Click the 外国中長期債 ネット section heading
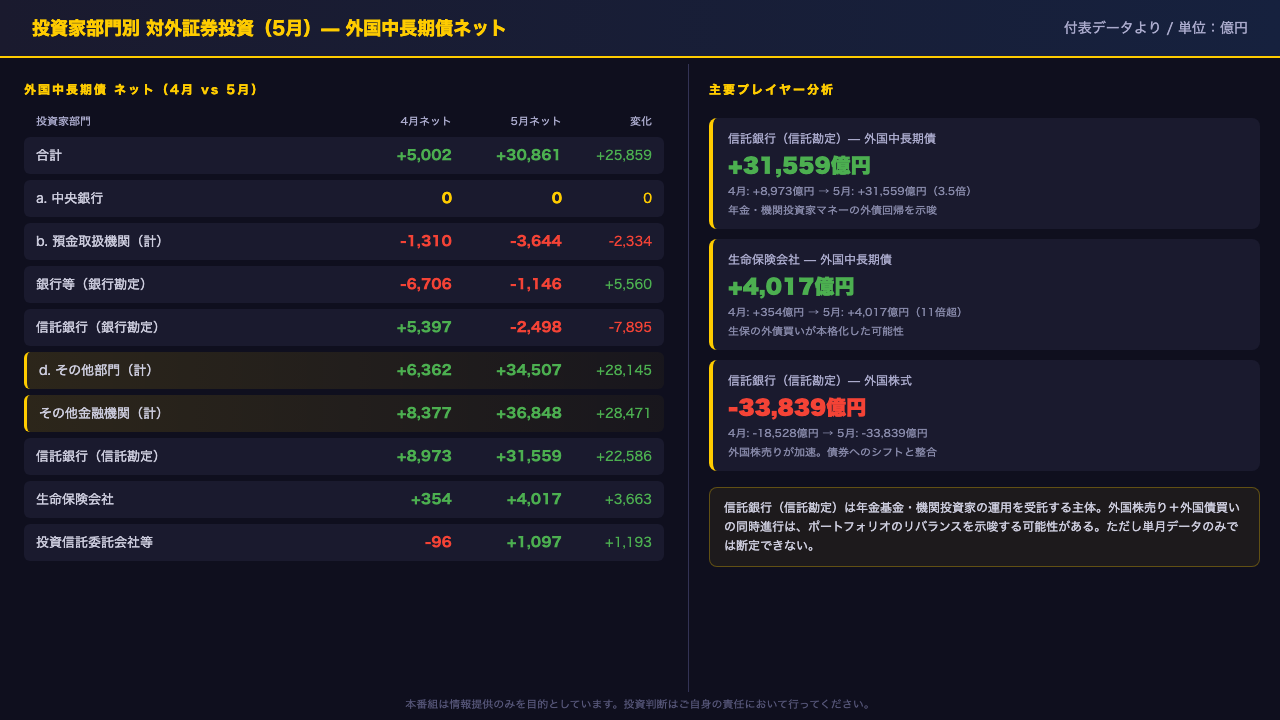 click(x=141, y=90)
